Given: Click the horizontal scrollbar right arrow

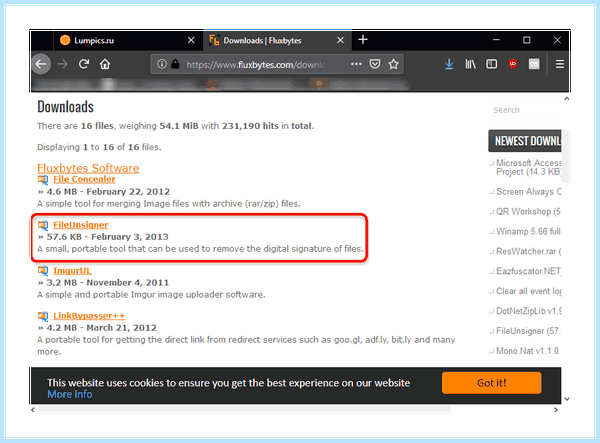Looking at the screenshot, I should (x=556, y=410).
